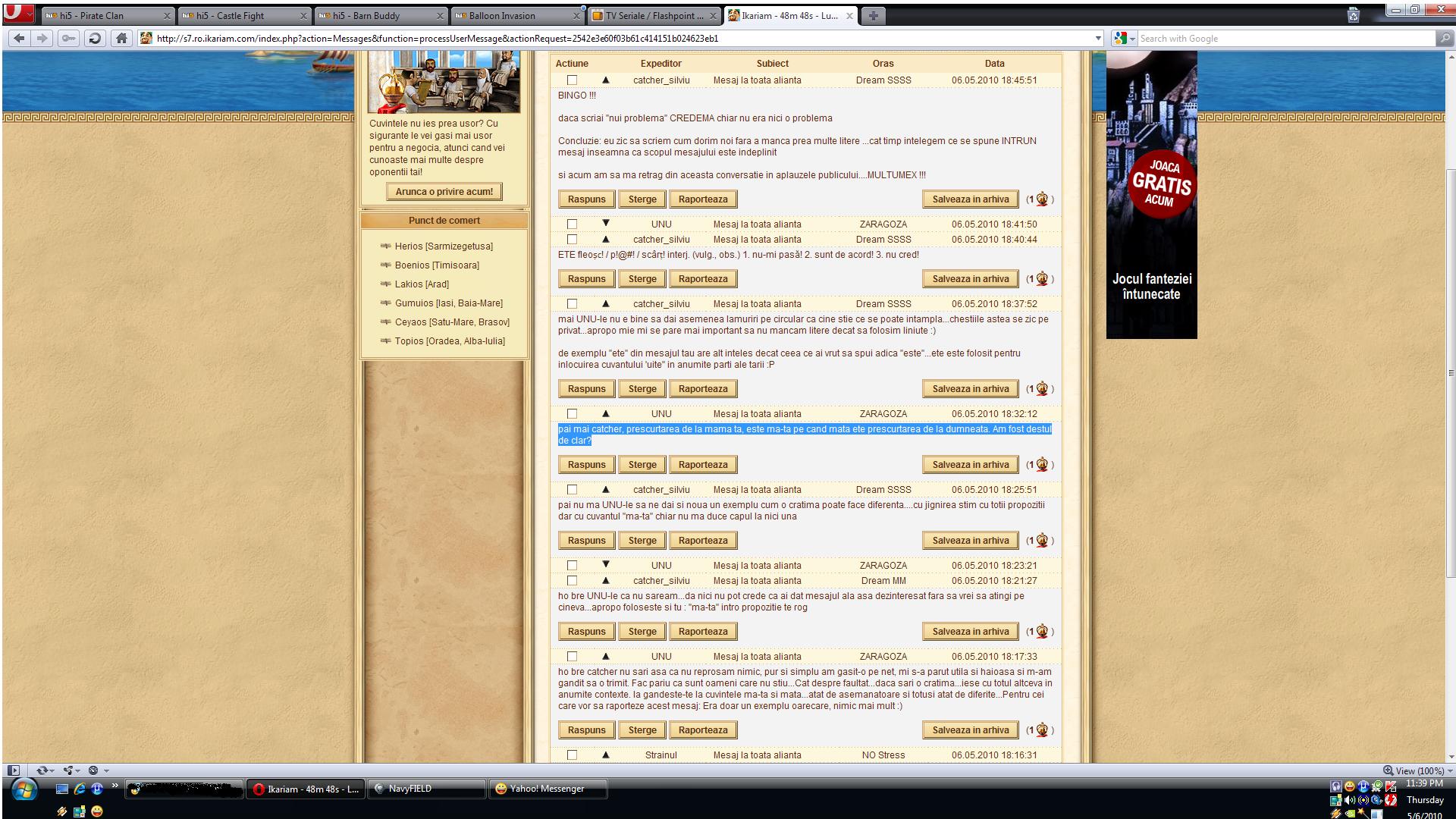Click the closed tabs trash icon
Image resolution: width=1456 pixels, height=819 pixels.
point(1353,15)
